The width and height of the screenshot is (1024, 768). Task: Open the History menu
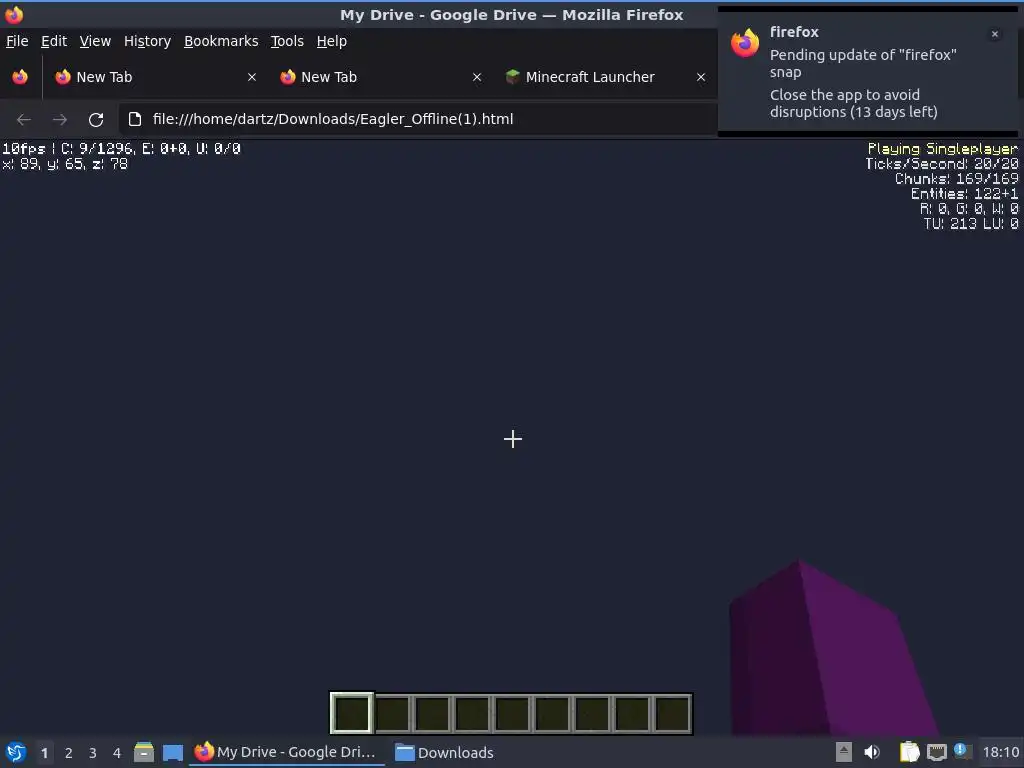pos(147,41)
